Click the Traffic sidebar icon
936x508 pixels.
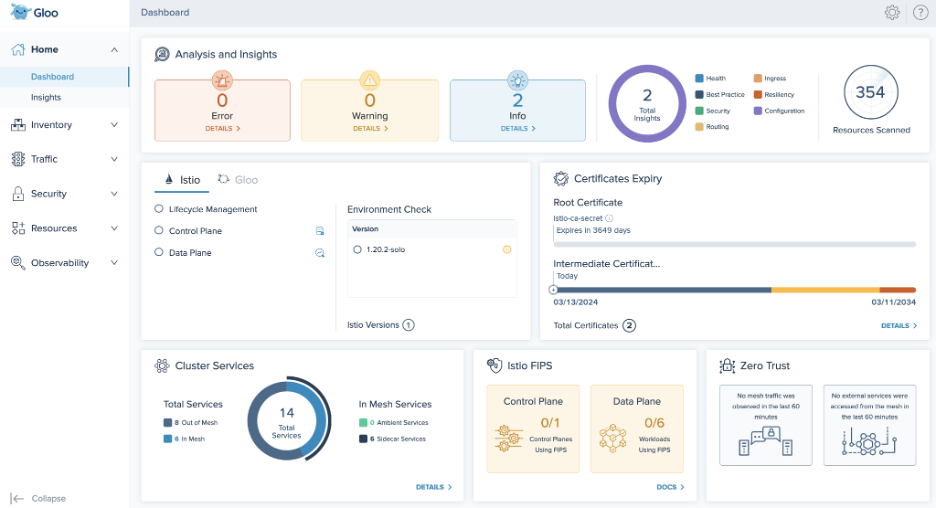click(18, 159)
